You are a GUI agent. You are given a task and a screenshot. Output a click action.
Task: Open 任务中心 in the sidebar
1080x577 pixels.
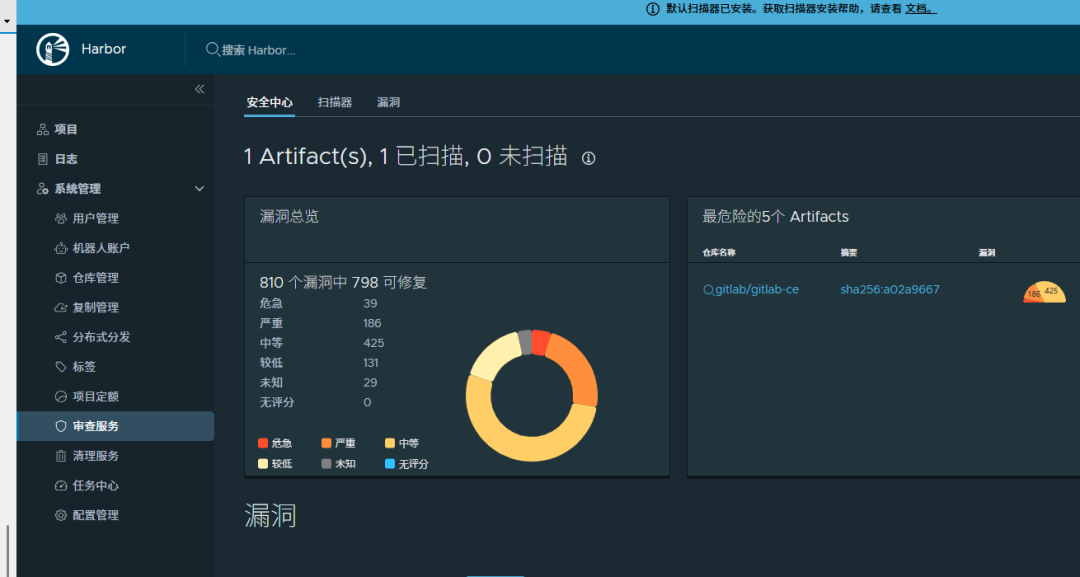pos(96,485)
